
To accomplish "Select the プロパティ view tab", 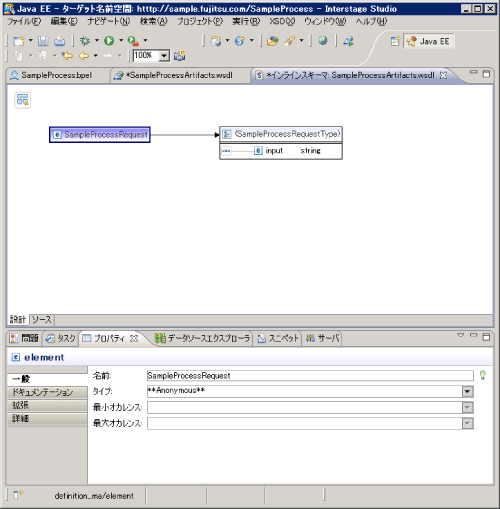I will pos(109,338).
